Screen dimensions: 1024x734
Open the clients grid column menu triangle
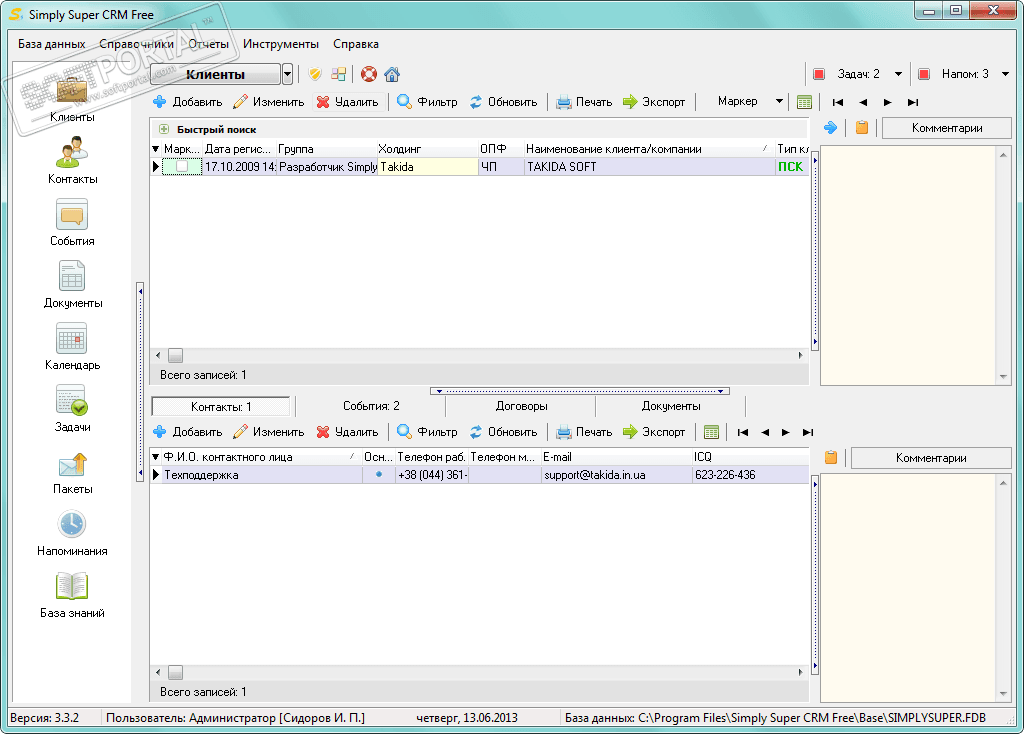[155, 149]
